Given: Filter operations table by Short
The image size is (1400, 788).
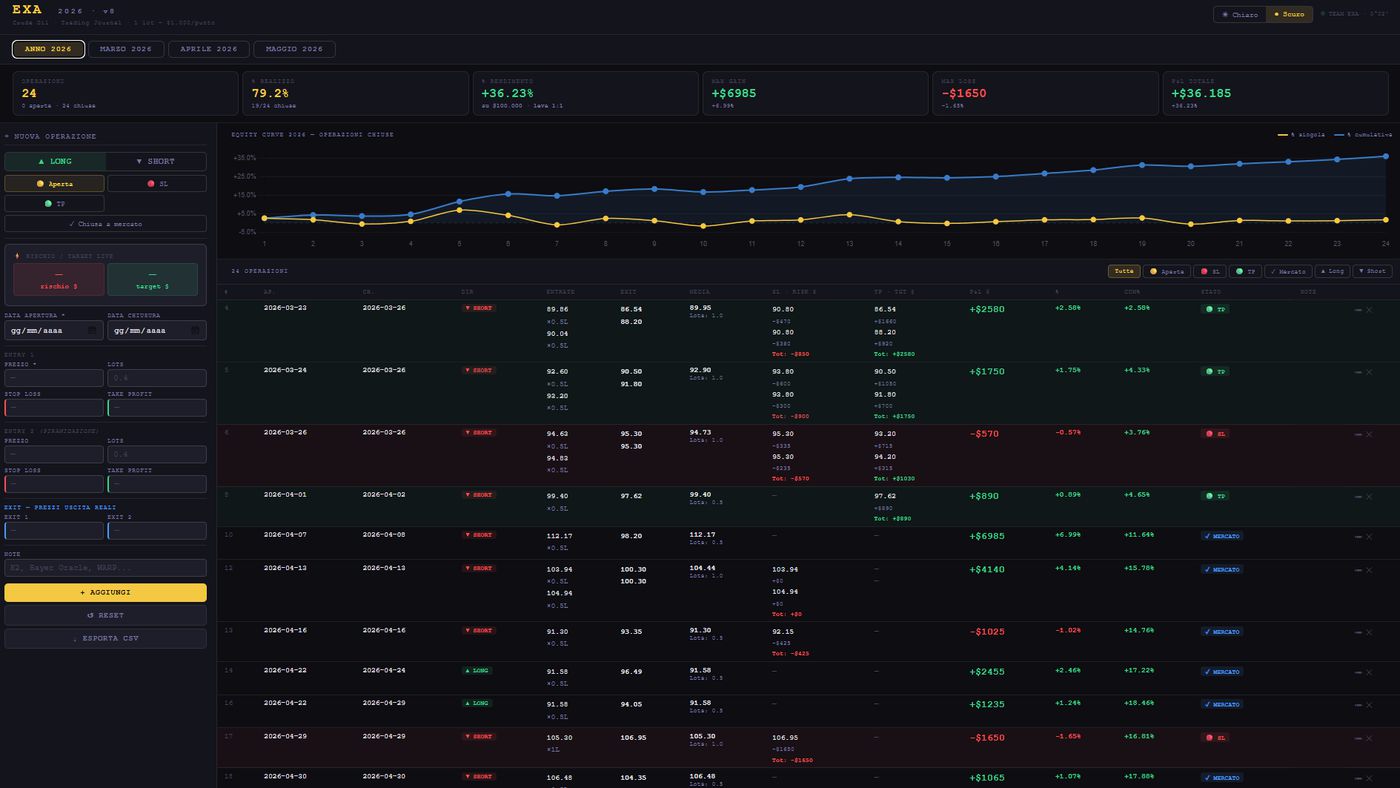Looking at the screenshot, I should pos(1372,271).
